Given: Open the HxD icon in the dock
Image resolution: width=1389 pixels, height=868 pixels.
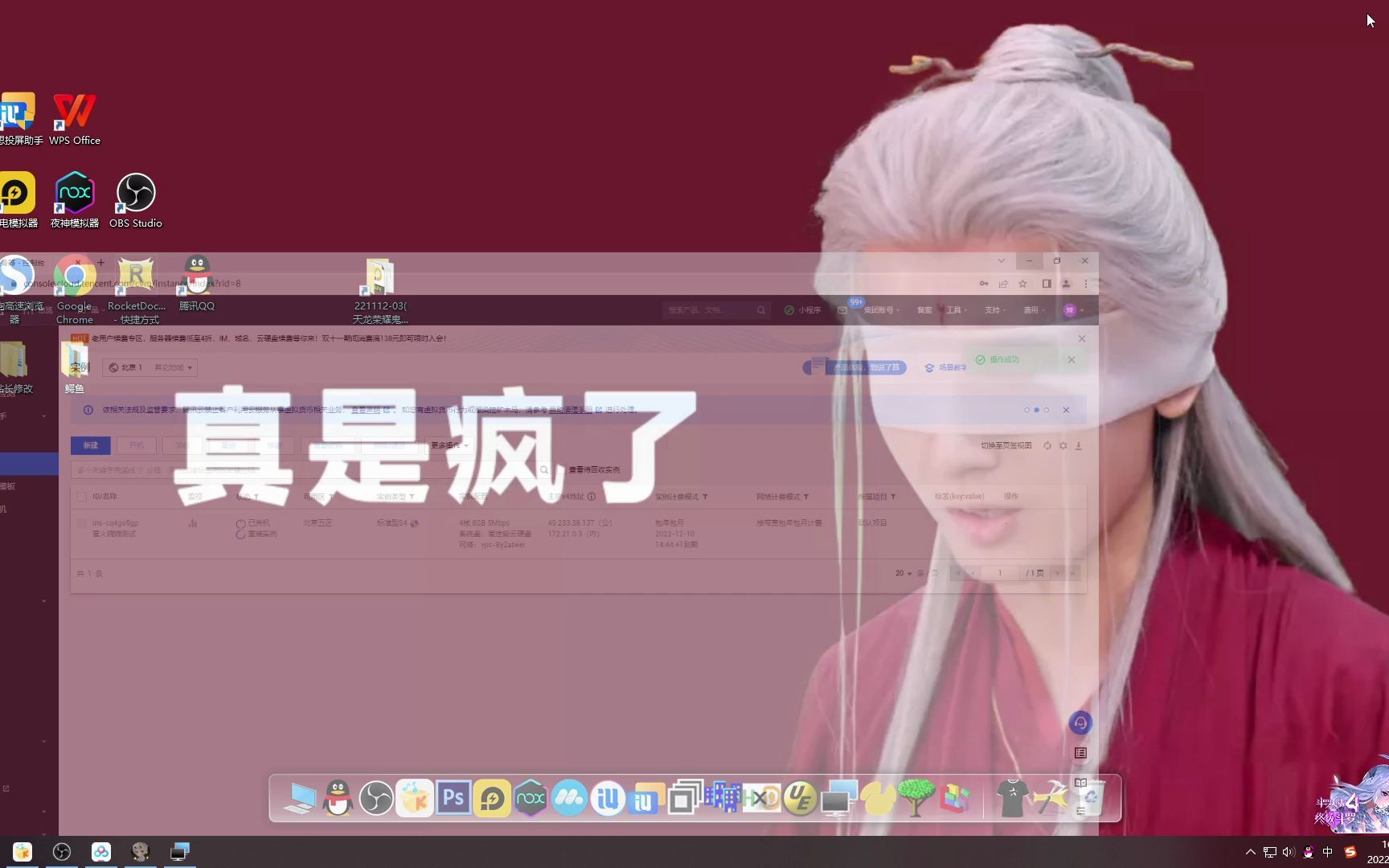Looking at the screenshot, I should [x=761, y=799].
